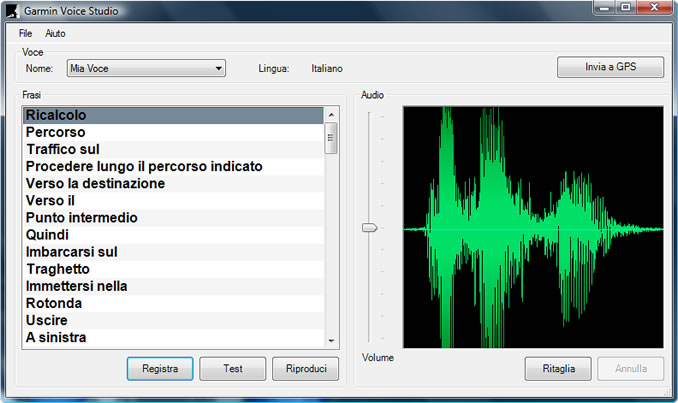Minimize the Garmin Voice Studio window

pyautogui.click(x=604, y=7)
